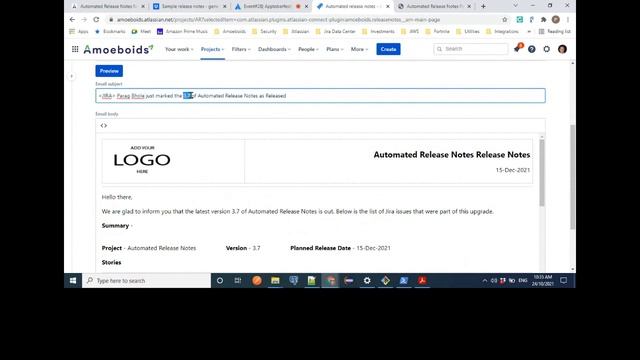640x360 pixels.
Task: Click the Jira Search field
Action: [x=471, y=49]
